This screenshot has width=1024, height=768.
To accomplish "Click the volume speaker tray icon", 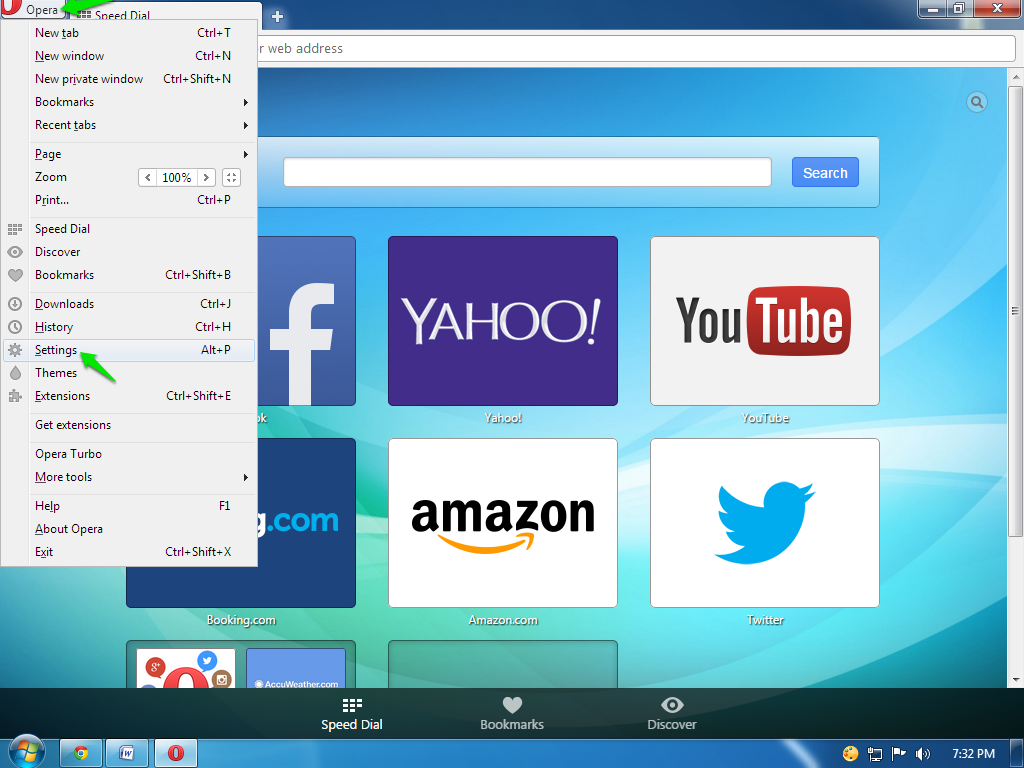I will tap(922, 754).
